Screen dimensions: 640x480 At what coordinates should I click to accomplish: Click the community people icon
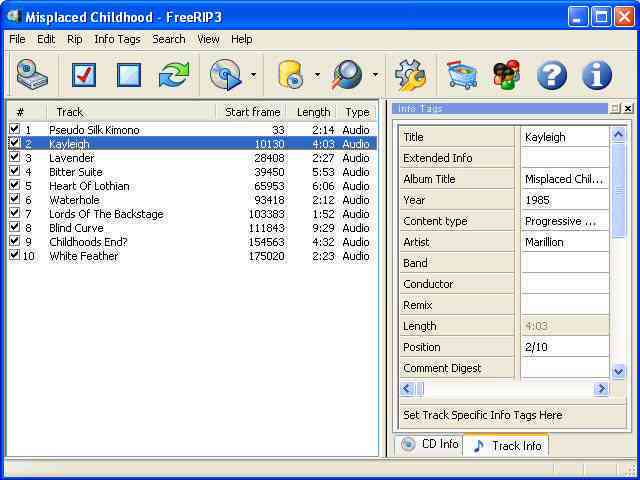click(x=507, y=75)
